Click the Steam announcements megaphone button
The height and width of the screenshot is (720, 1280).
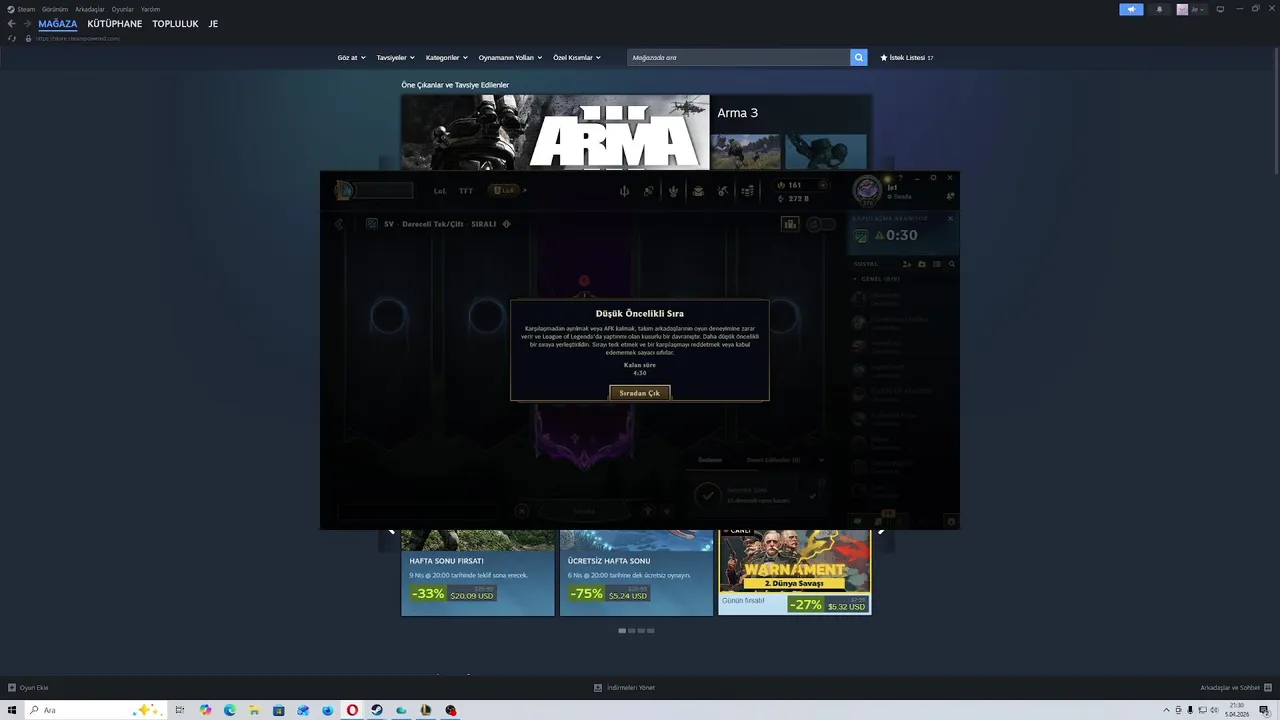[1131, 9]
